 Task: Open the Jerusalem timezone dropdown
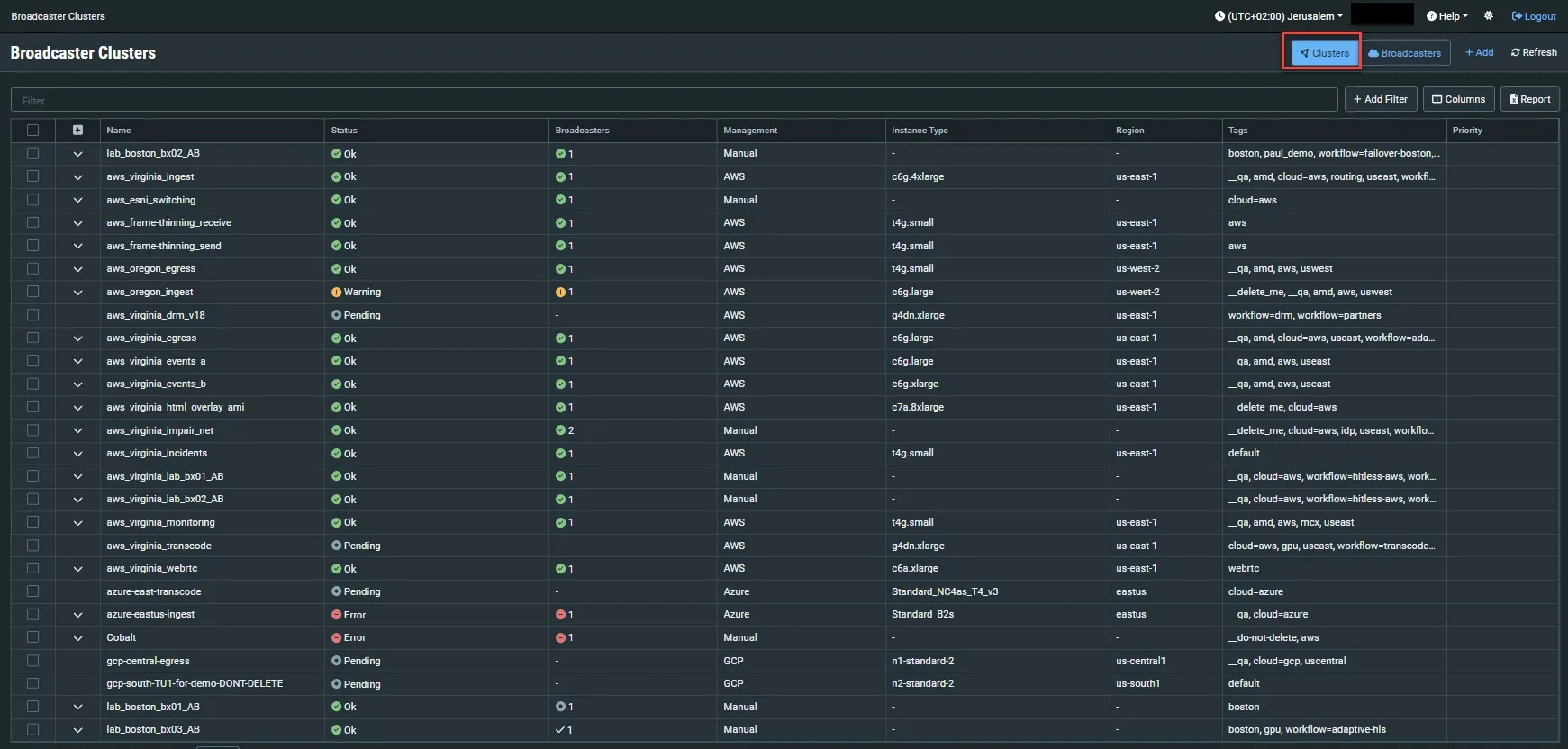(1279, 16)
